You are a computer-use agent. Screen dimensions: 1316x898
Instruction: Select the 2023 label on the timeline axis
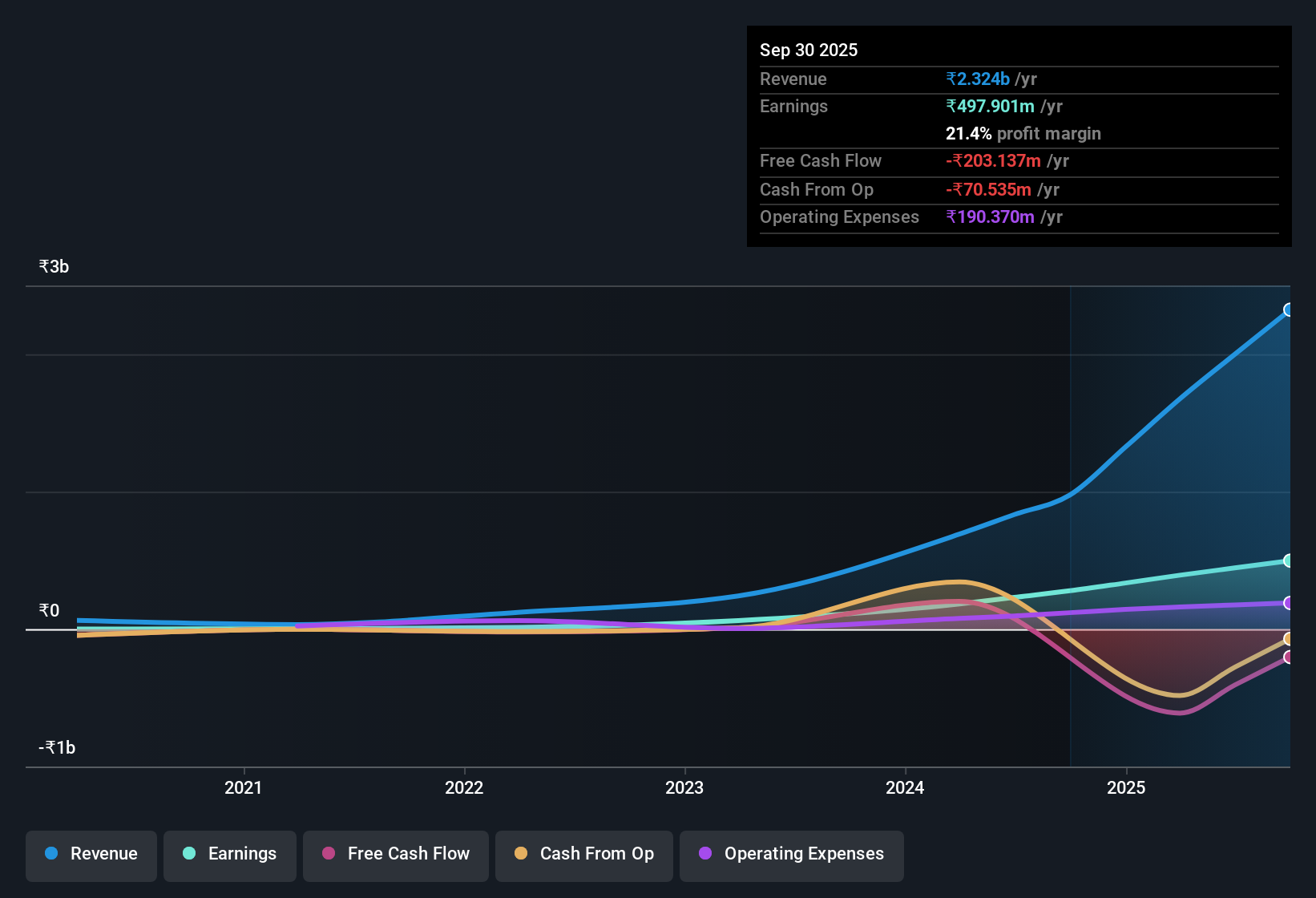pyautogui.click(x=685, y=787)
